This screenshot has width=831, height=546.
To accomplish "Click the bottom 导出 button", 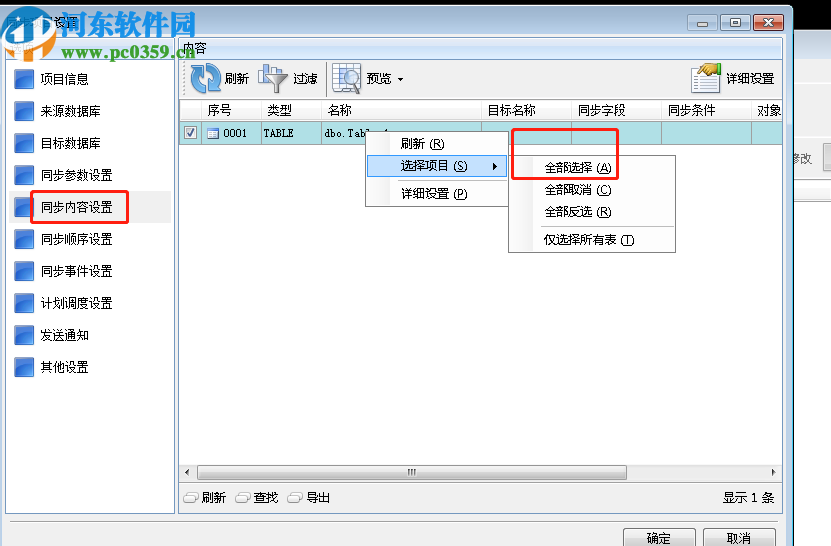I will coord(309,498).
